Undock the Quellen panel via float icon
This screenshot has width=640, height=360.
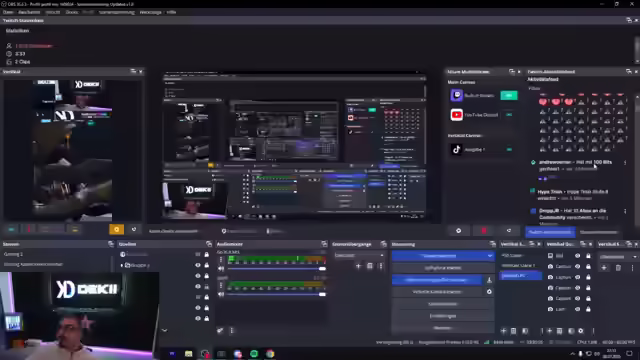[209, 244]
